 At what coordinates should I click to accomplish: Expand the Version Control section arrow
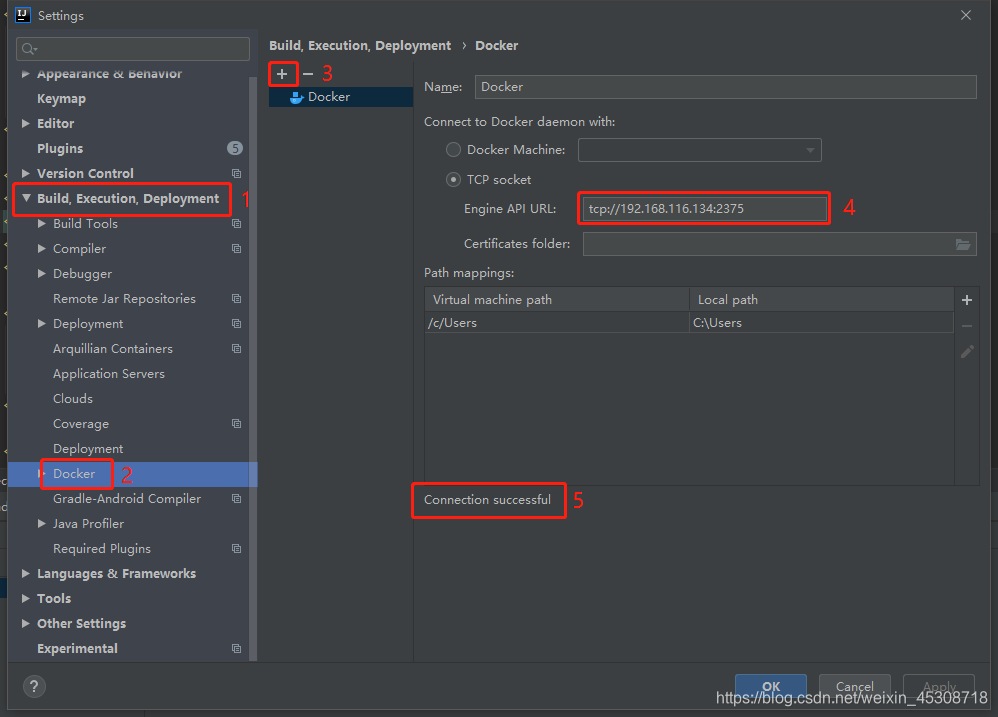(26, 174)
